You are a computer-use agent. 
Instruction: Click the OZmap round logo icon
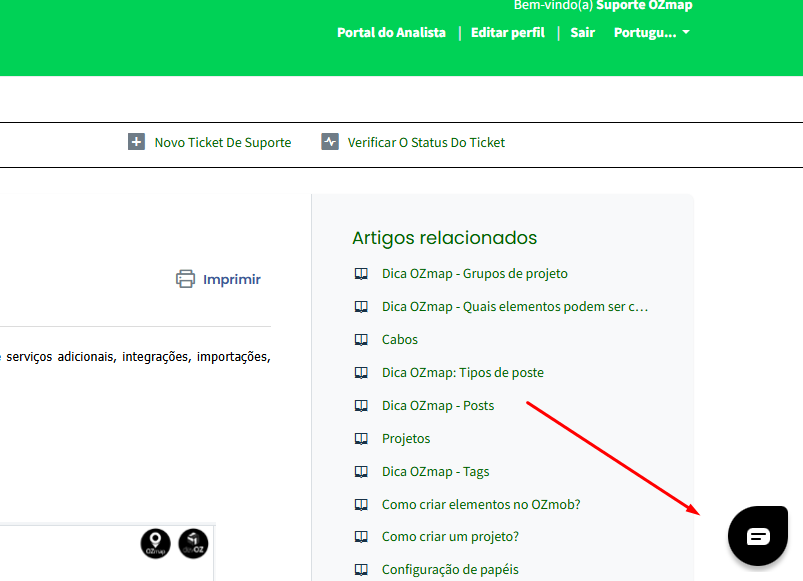click(155, 544)
